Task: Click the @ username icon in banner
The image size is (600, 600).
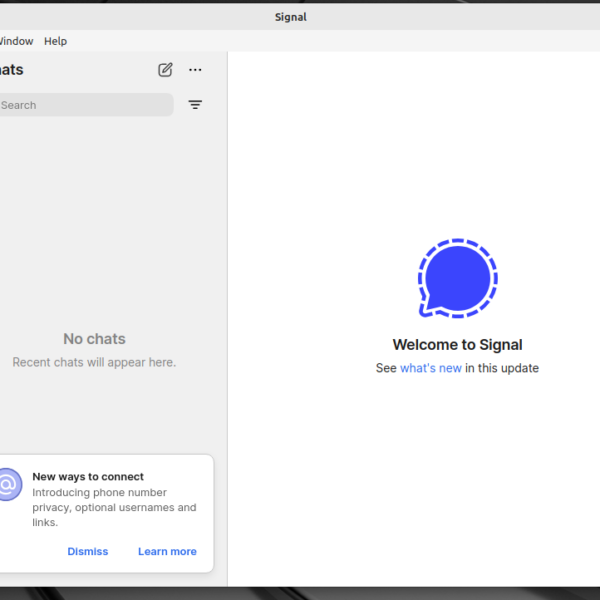Action: click(x=7, y=485)
